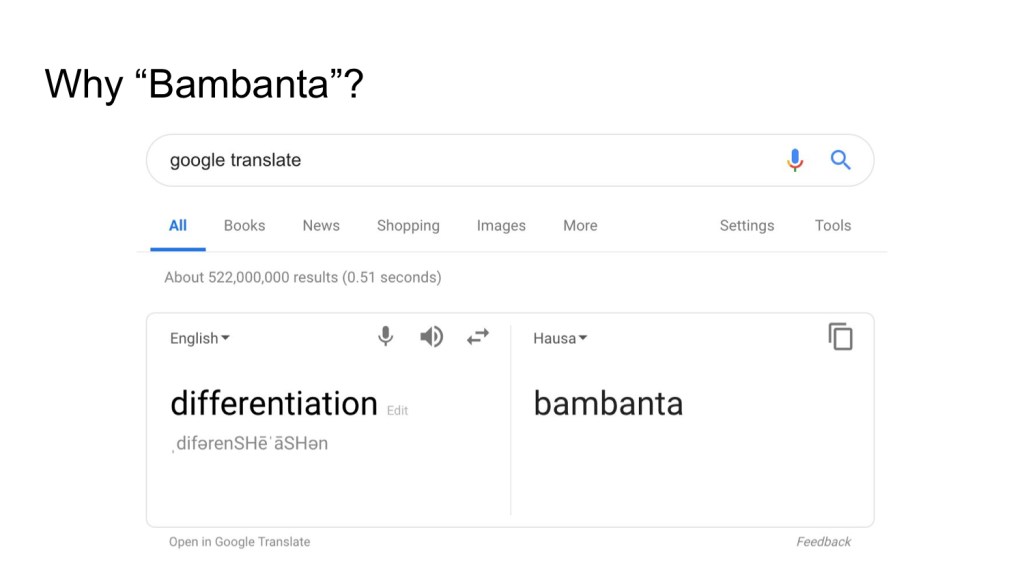Image resolution: width=1024 pixels, height=575 pixels.
Task: Click the blue search magnifier icon
Action: pos(841,160)
